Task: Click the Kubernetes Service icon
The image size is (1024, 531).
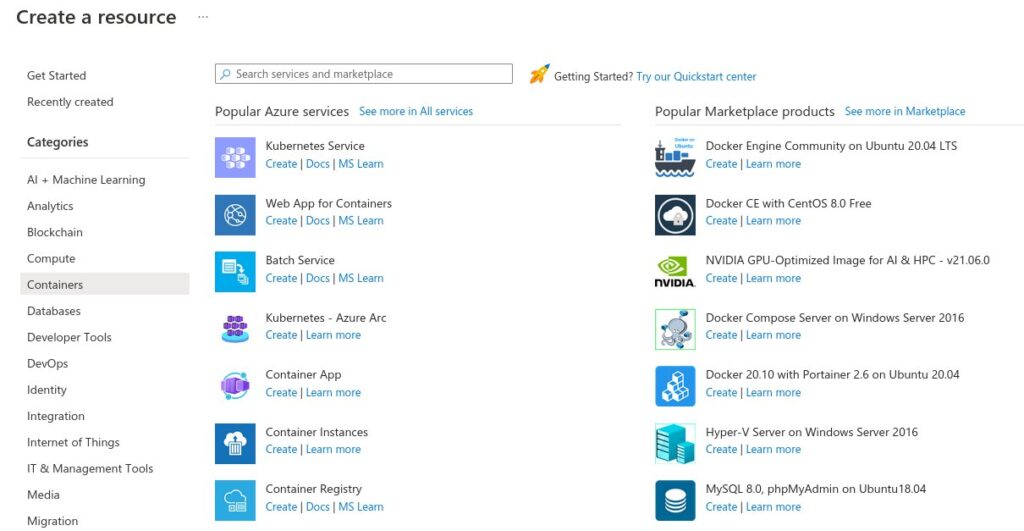Action: click(x=235, y=157)
